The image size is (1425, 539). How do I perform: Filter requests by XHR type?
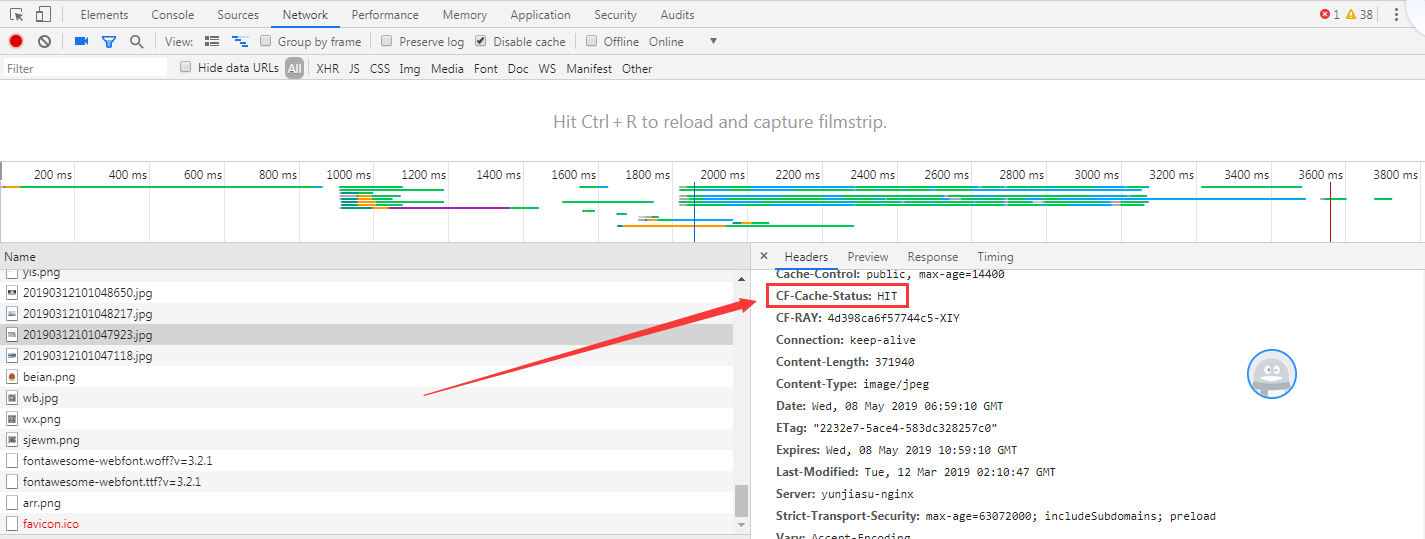coord(327,69)
